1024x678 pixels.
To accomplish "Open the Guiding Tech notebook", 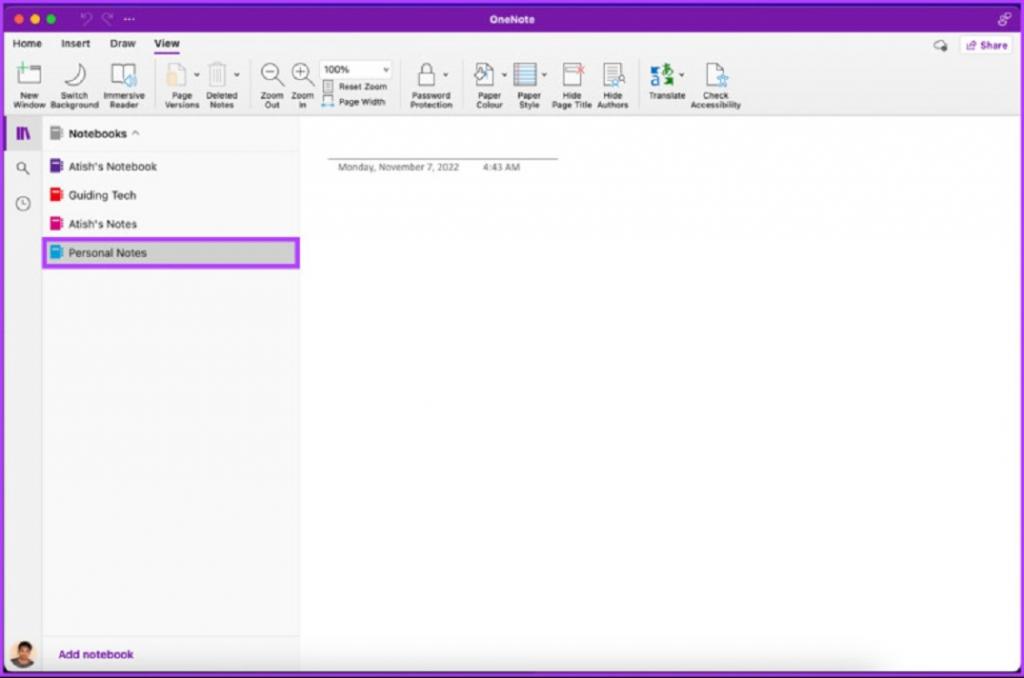I will [x=171, y=195].
